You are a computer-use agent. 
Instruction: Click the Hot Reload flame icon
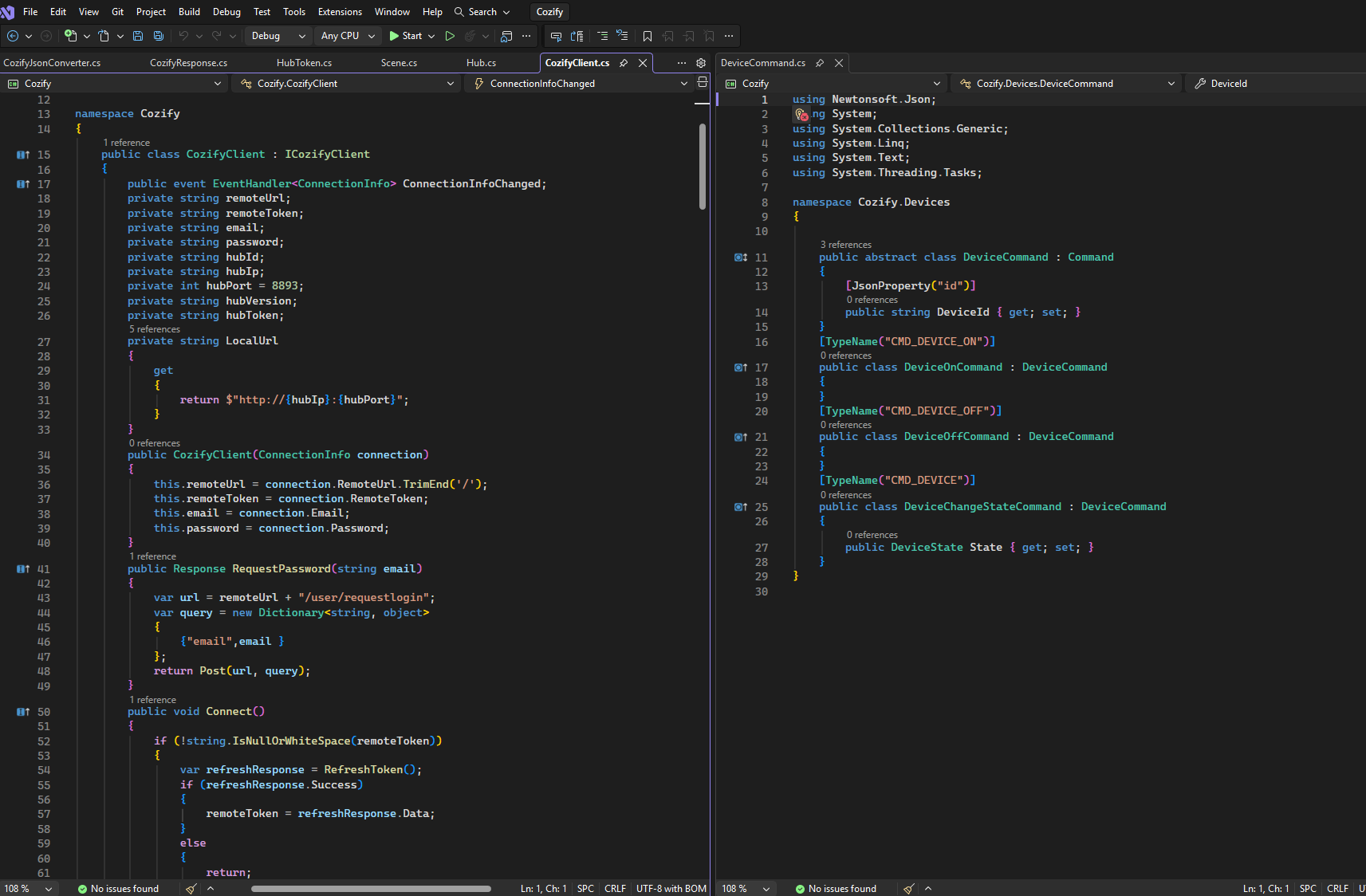(x=470, y=36)
